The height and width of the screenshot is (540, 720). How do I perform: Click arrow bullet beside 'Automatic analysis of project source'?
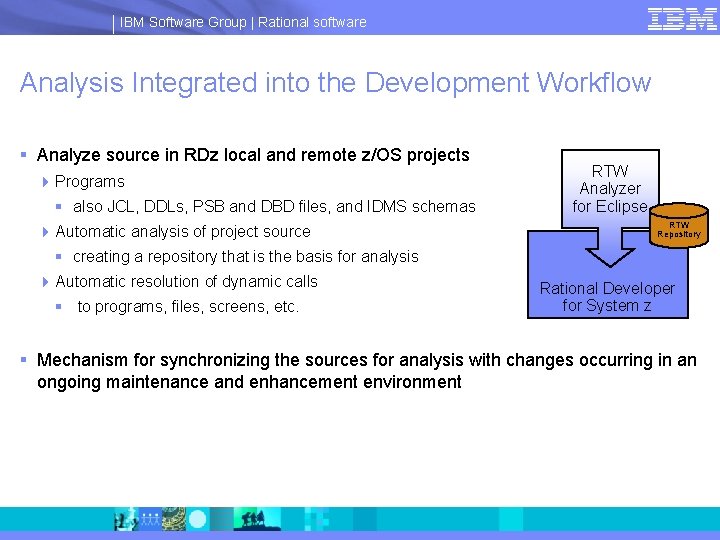(45, 232)
